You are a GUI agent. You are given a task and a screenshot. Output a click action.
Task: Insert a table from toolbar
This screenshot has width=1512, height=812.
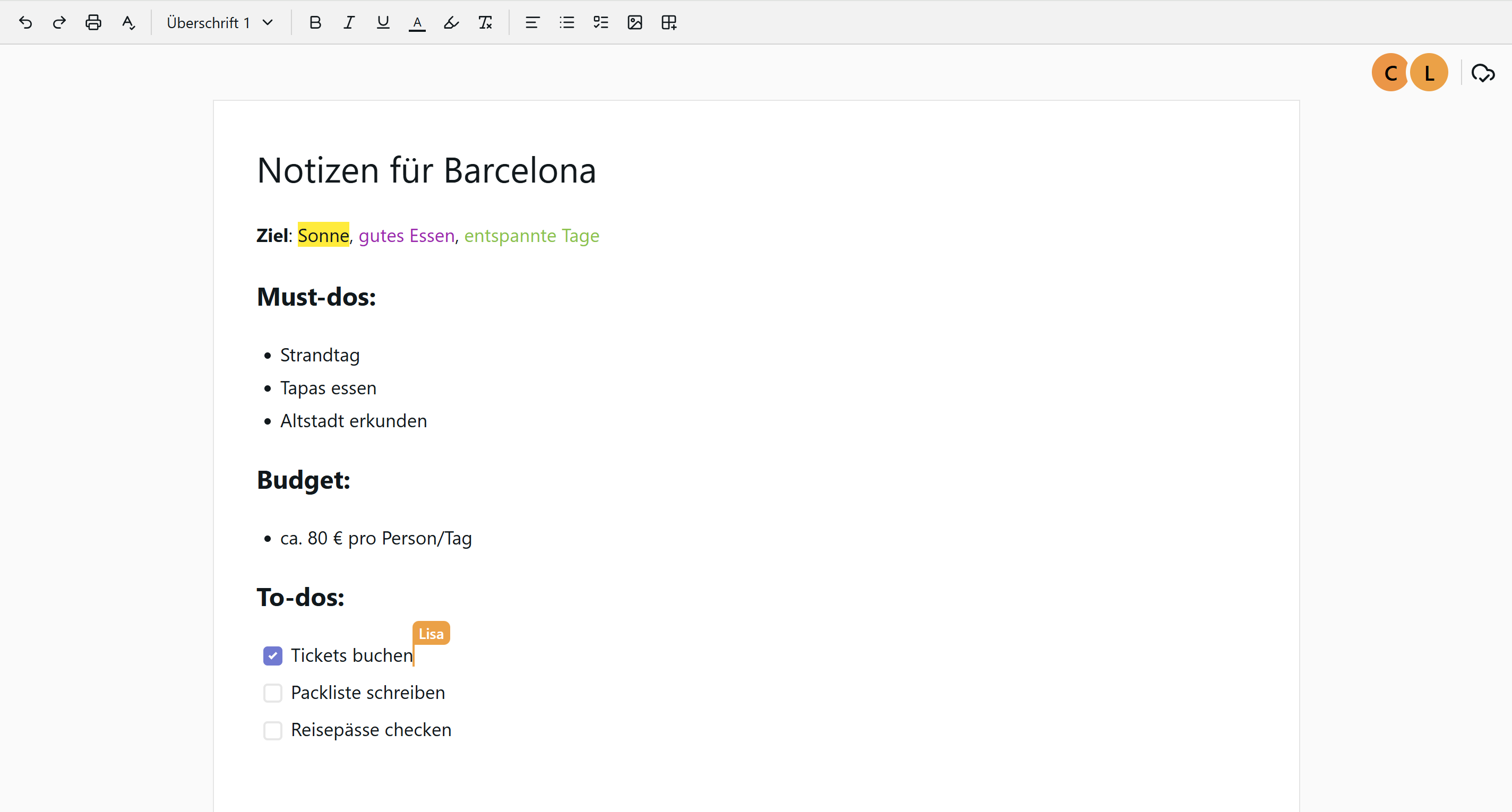668,22
